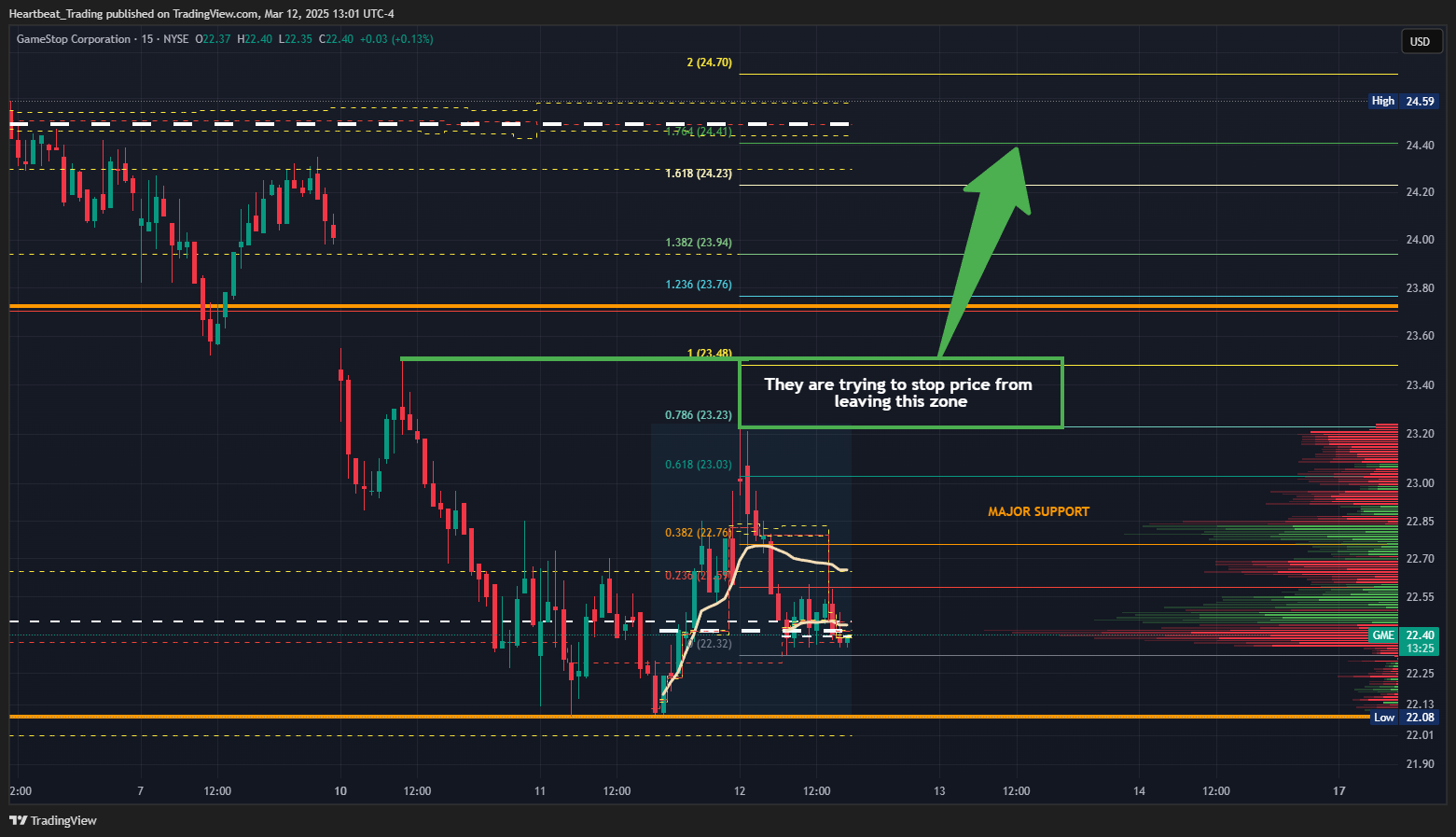This screenshot has height=837, width=1456.
Task: Click the NYSE exchange label
Action: [x=175, y=39]
